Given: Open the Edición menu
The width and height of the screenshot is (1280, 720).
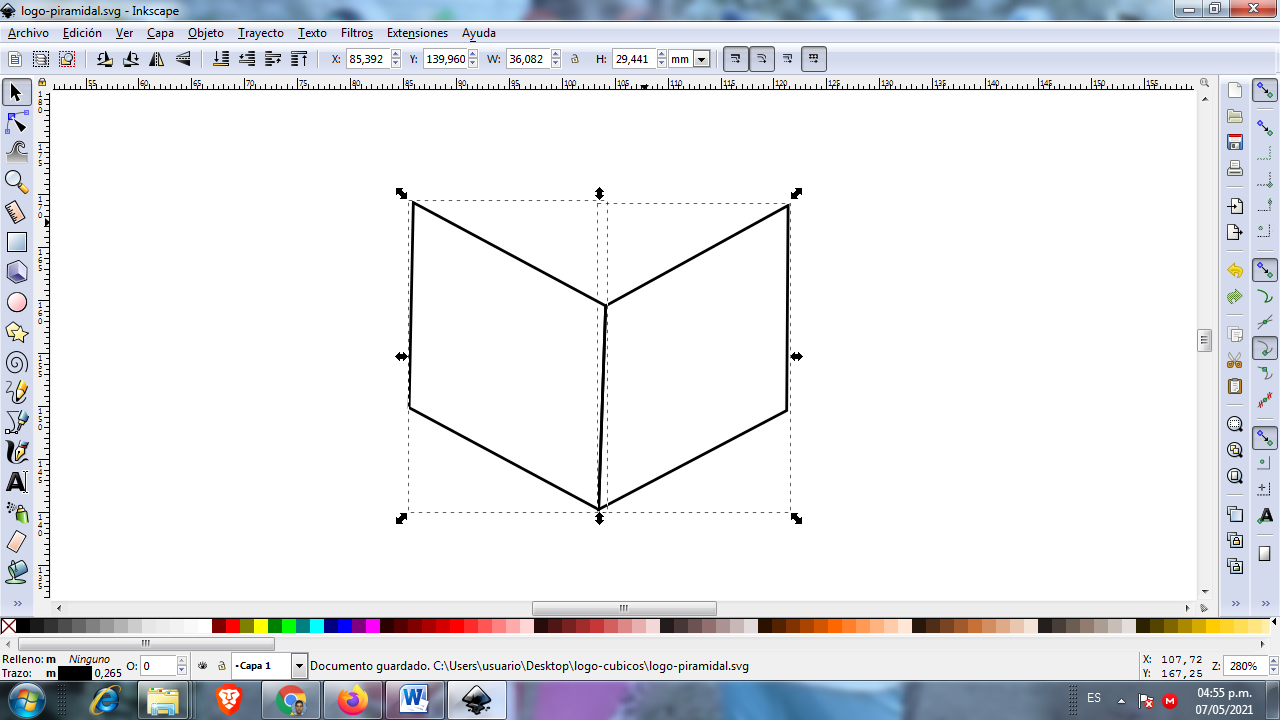Looking at the screenshot, I should coord(82,33).
